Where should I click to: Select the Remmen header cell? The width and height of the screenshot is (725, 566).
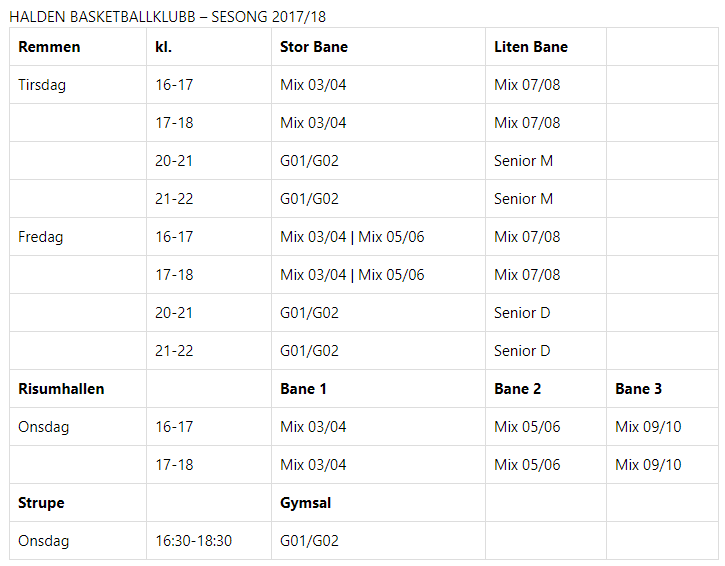pos(49,47)
